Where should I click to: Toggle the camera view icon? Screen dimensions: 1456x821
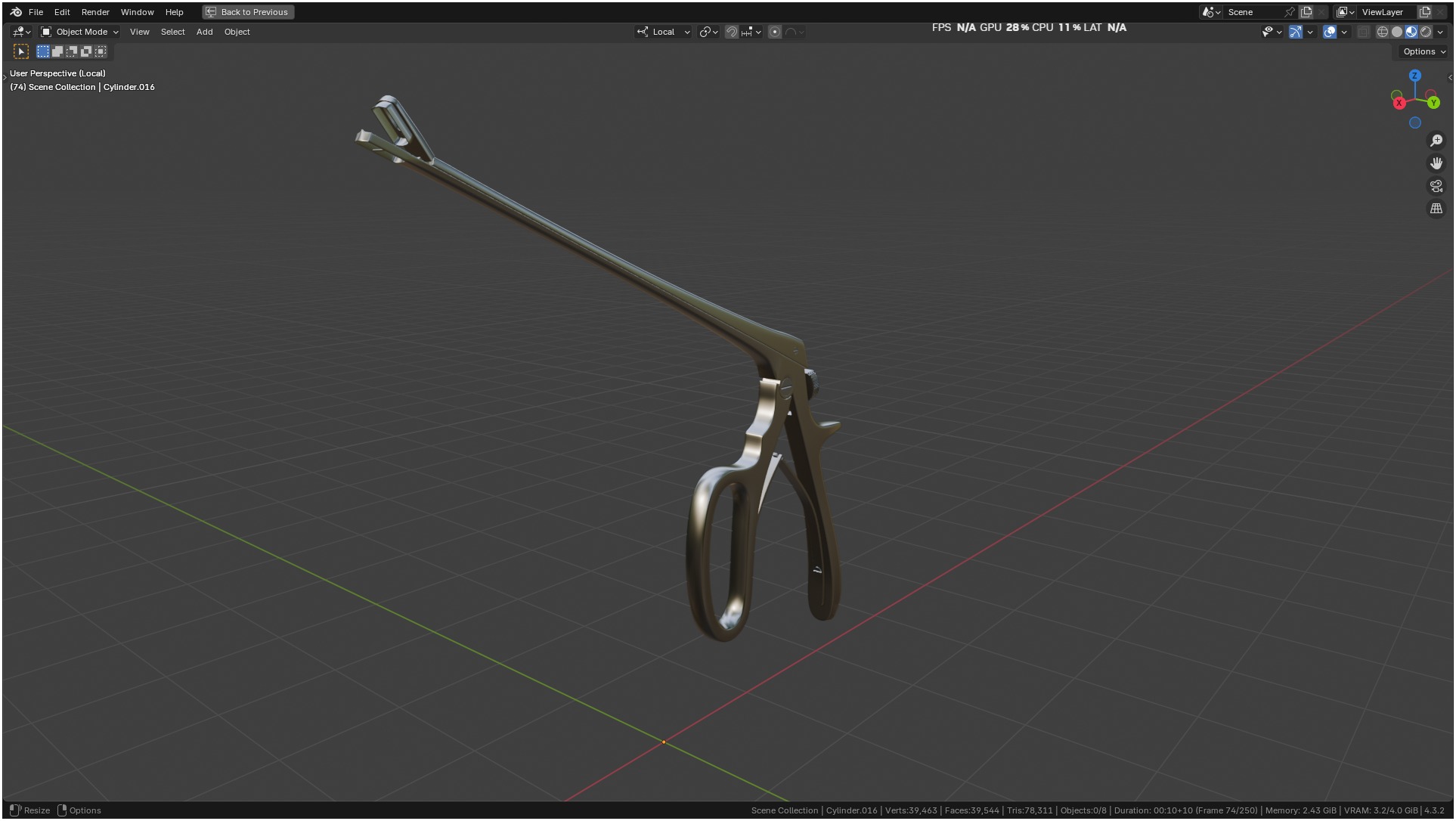tap(1436, 186)
